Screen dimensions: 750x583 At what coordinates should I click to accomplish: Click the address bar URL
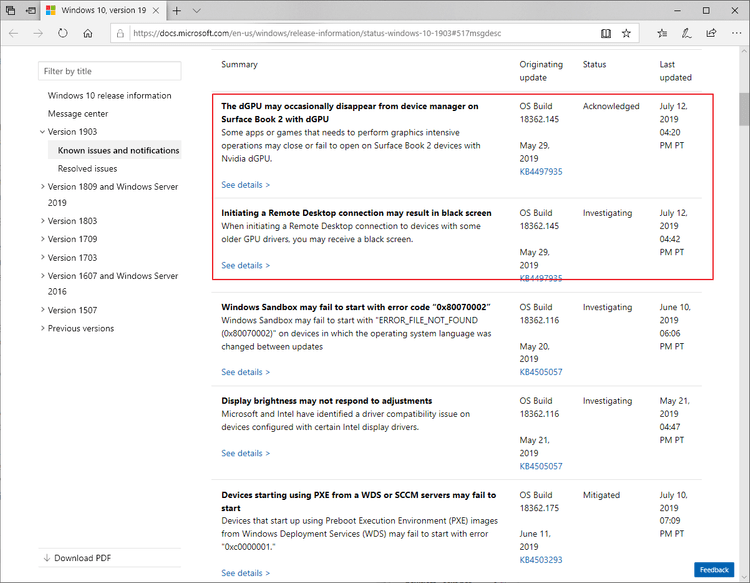pos(317,33)
